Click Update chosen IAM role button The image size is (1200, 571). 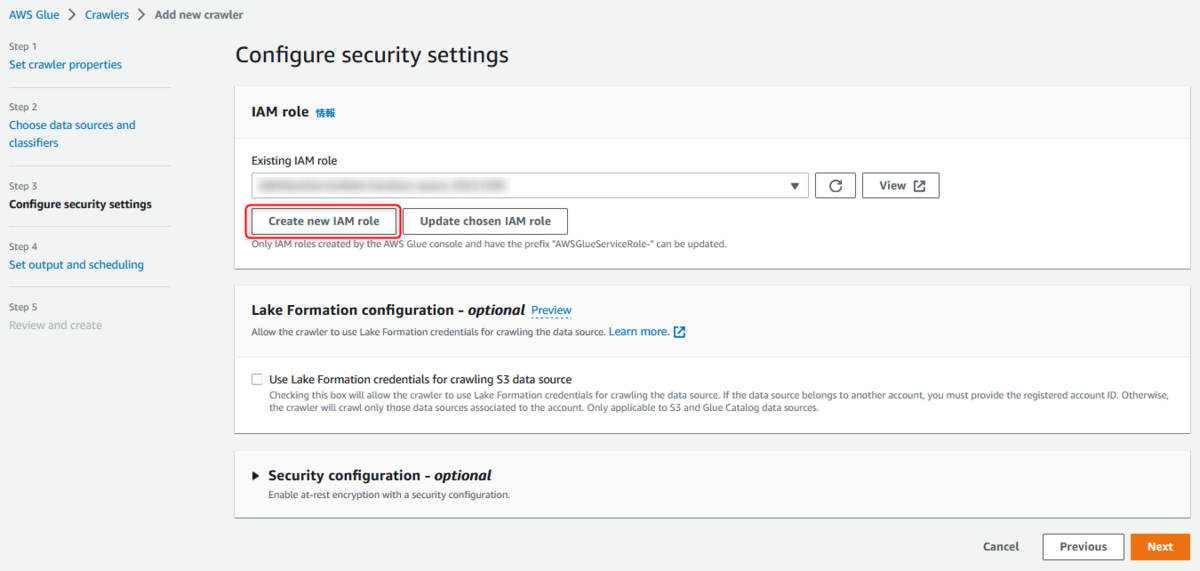[485, 221]
